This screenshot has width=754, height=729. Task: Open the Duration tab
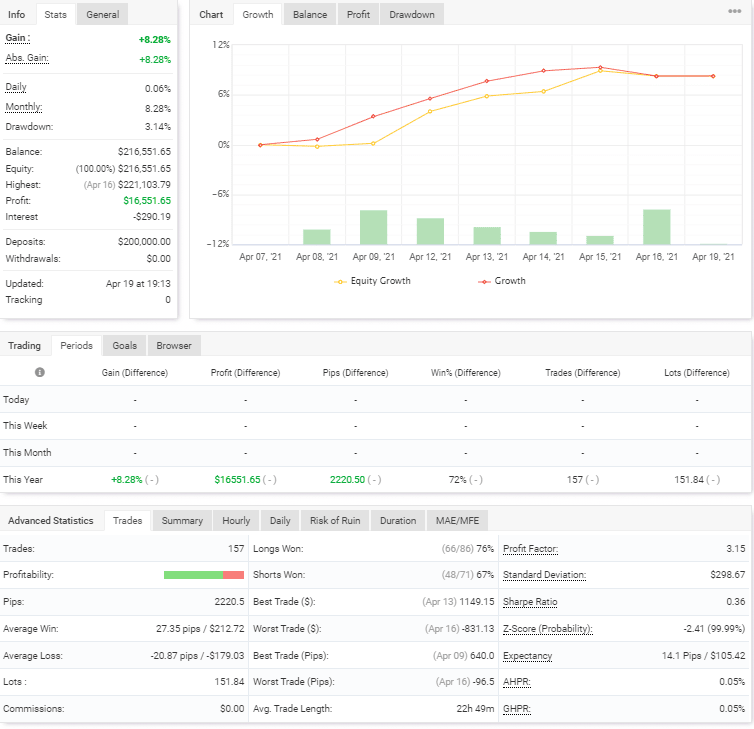pos(398,521)
